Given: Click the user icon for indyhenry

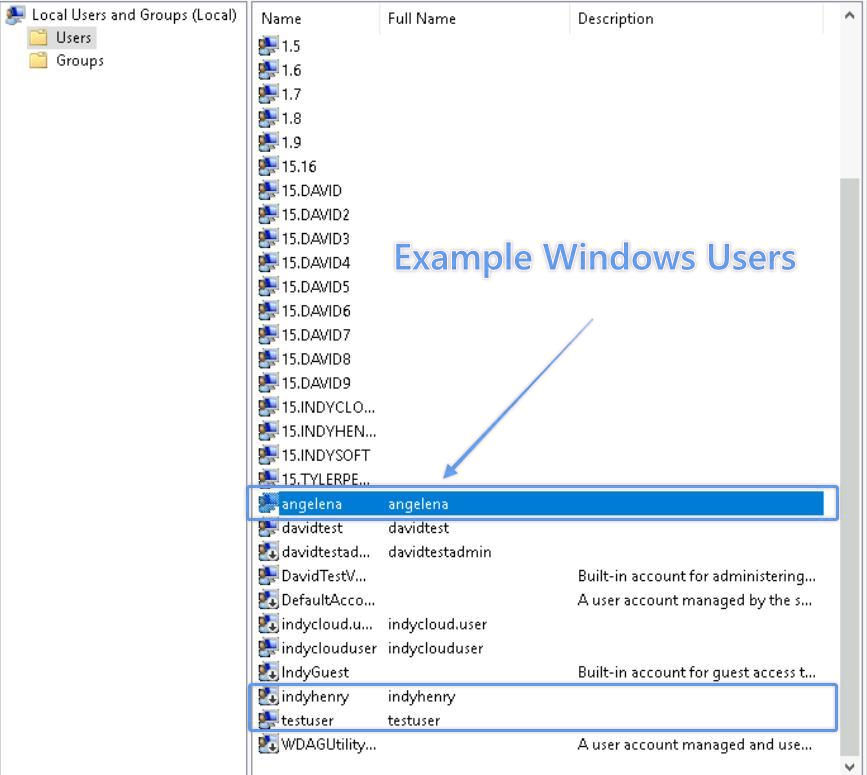Looking at the screenshot, I should pos(268,697).
